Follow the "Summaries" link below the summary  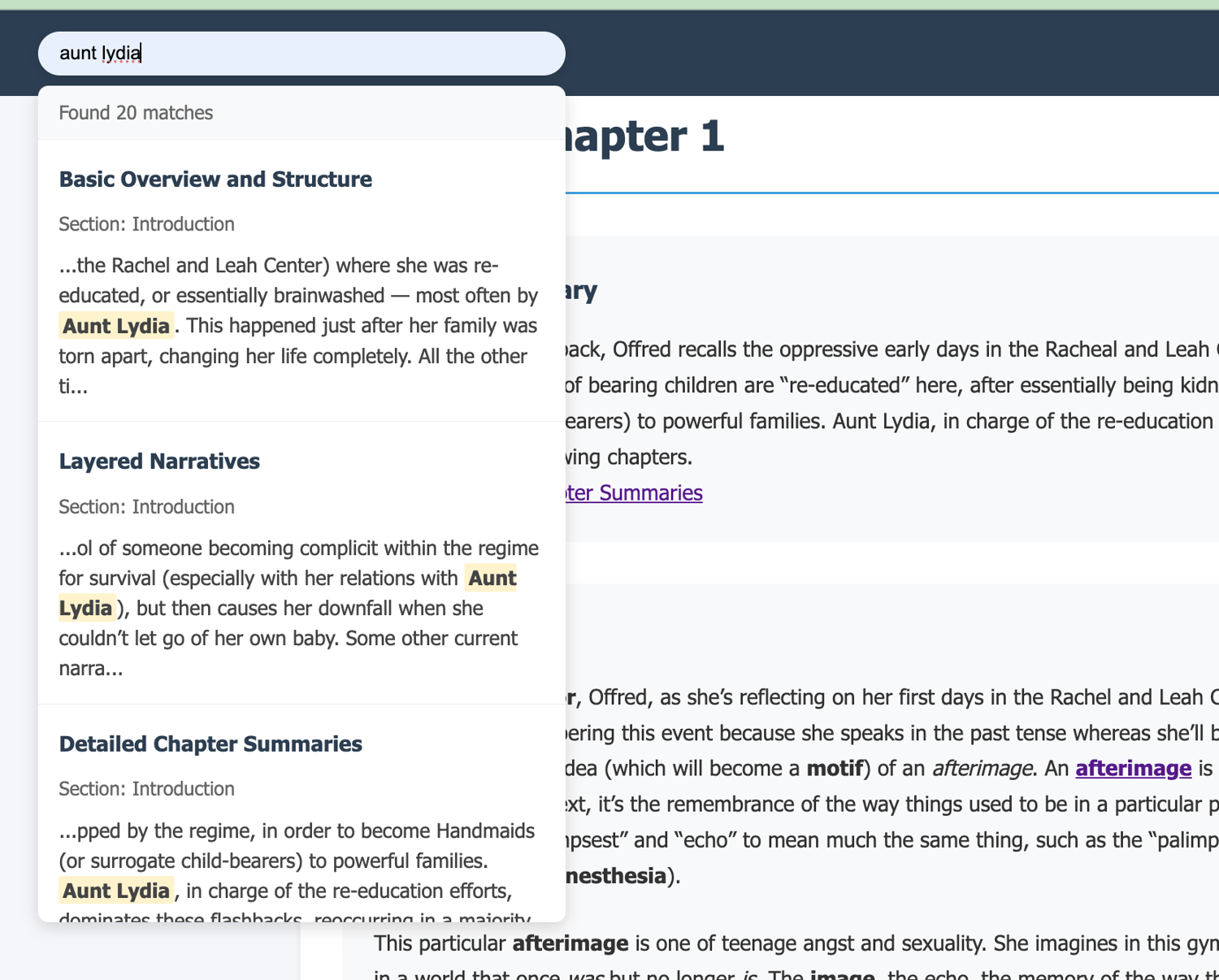(634, 492)
